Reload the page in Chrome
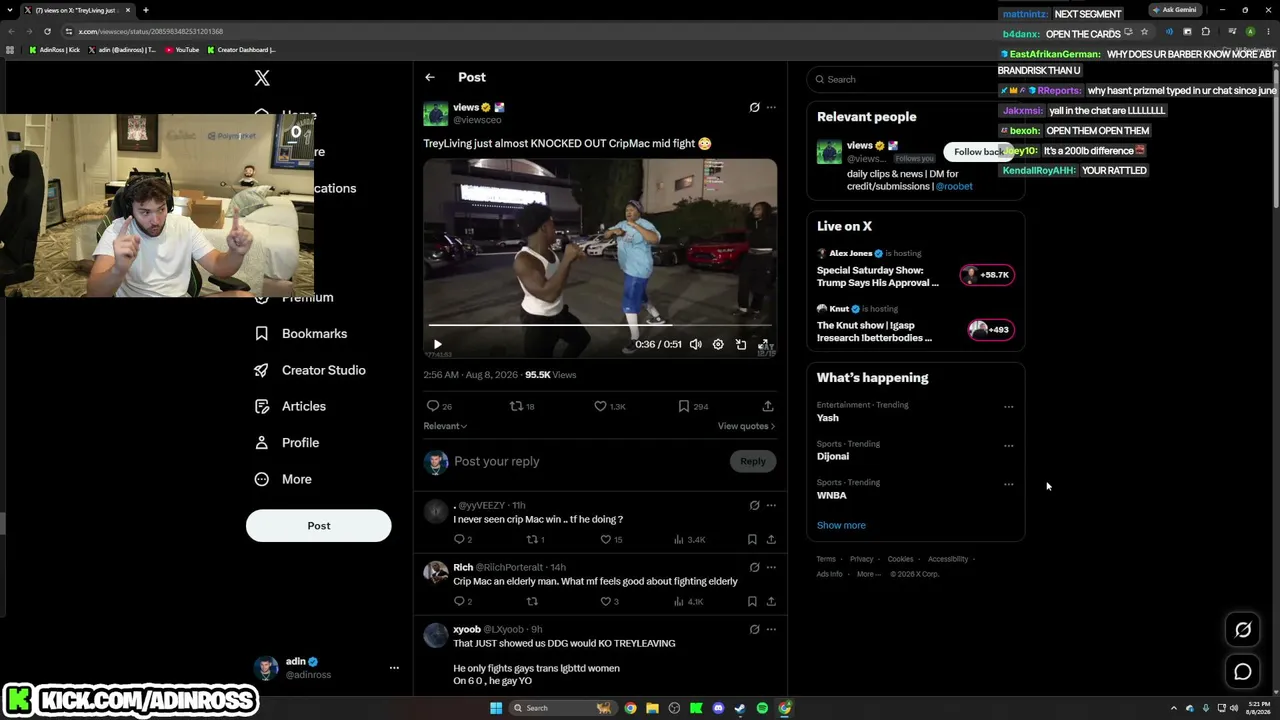1280x720 pixels. (x=47, y=31)
